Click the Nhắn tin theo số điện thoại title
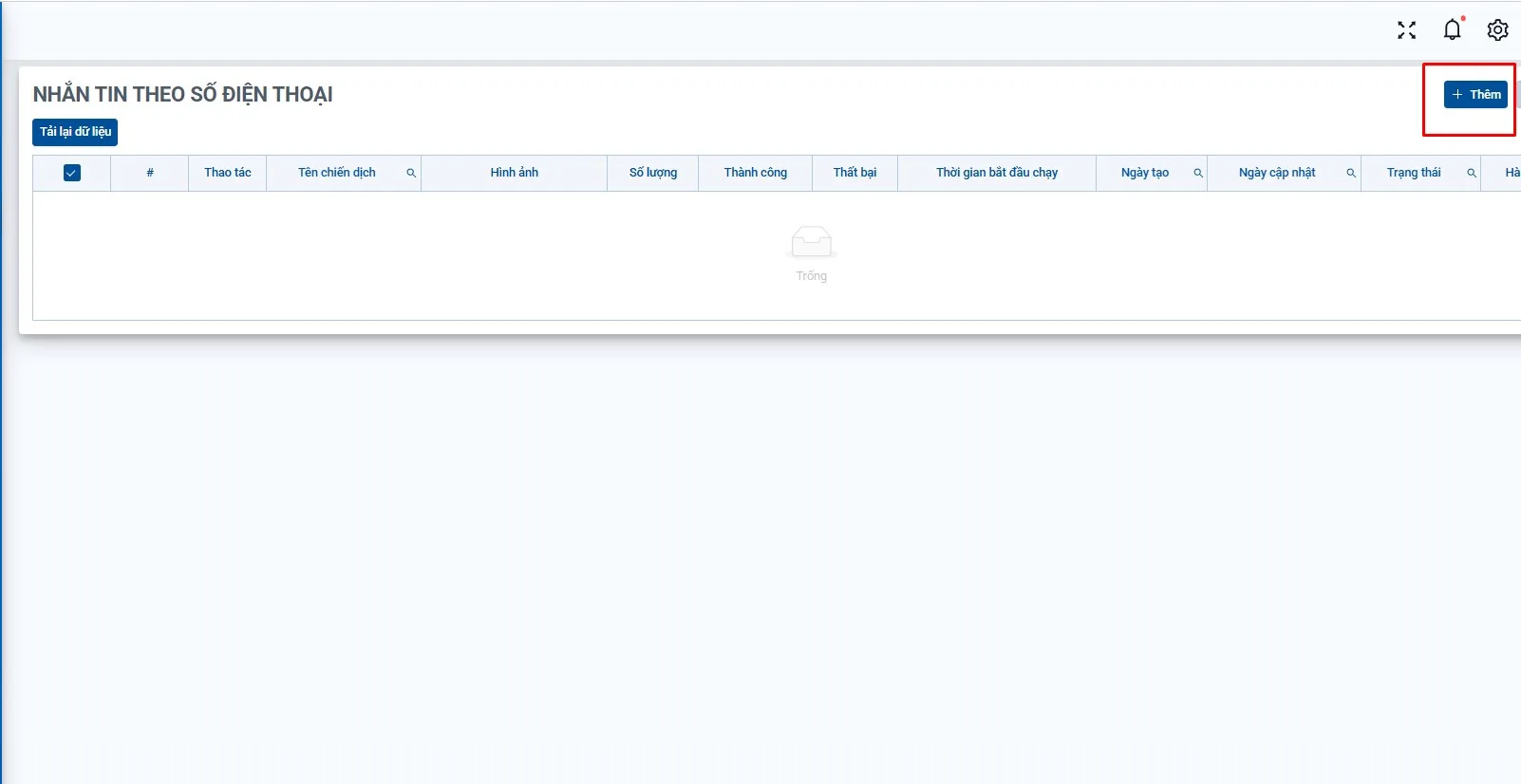The height and width of the screenshot is (784, 1521). point(182,95)
